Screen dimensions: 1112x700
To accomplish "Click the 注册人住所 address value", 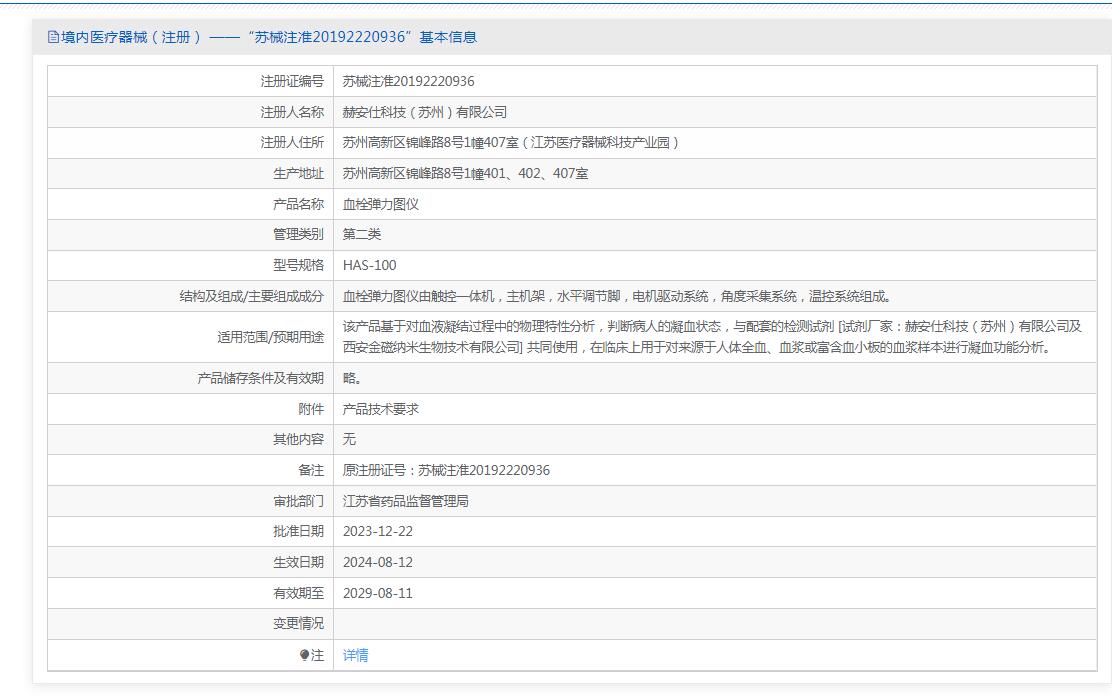I will [511, 142].
